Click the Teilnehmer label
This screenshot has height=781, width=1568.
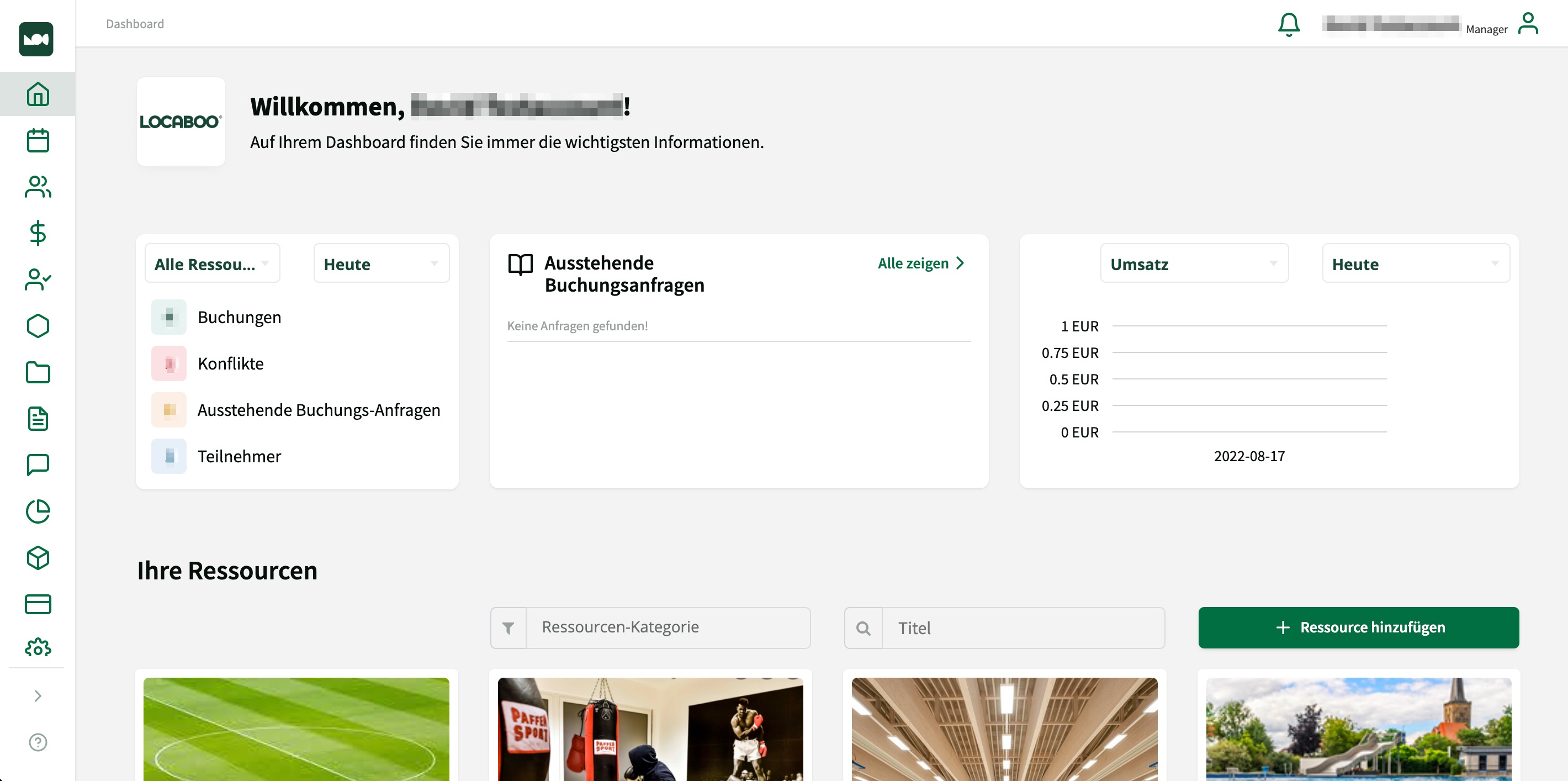tap(239, 456)
